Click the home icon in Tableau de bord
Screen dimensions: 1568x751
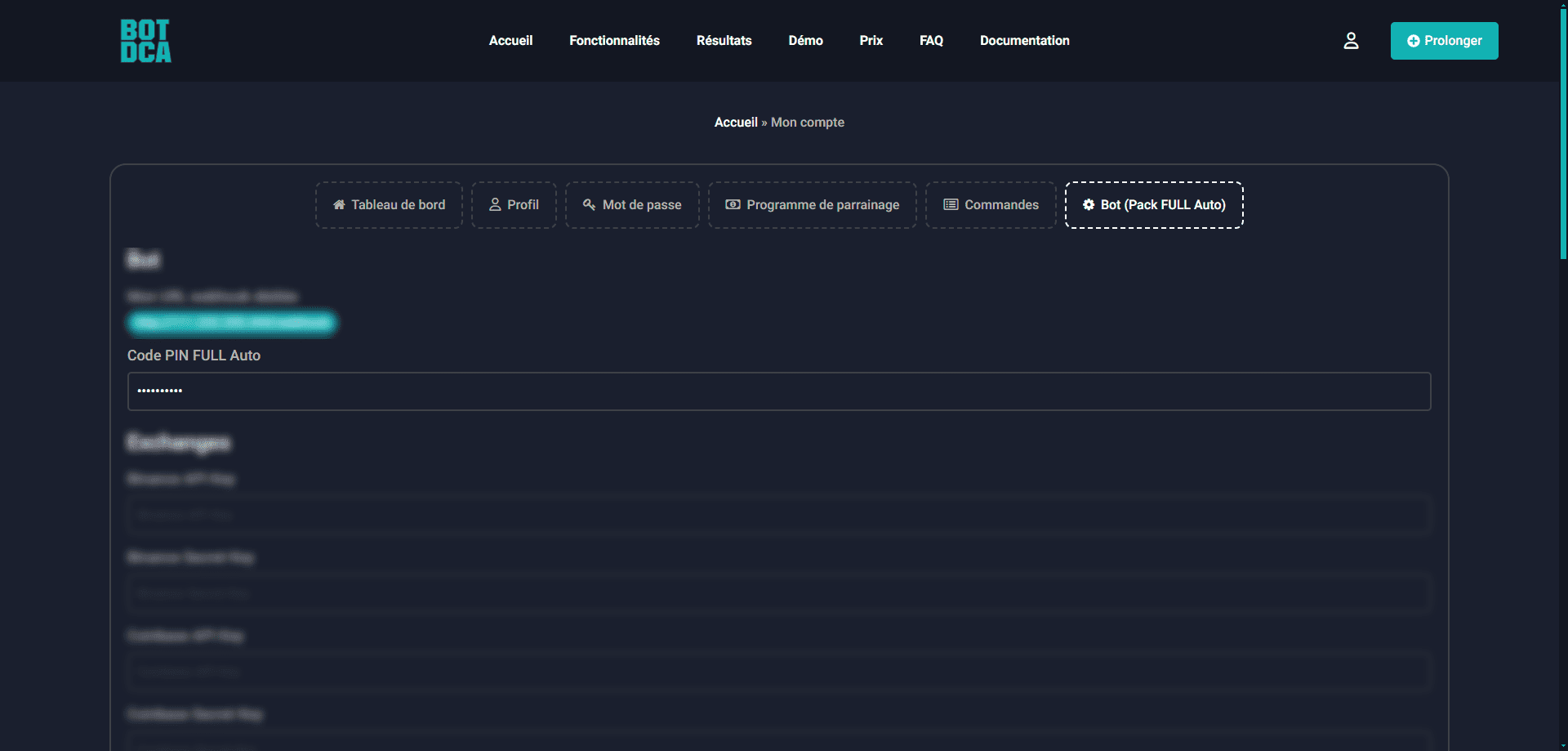pyautogui.click(x=339, y=205)
